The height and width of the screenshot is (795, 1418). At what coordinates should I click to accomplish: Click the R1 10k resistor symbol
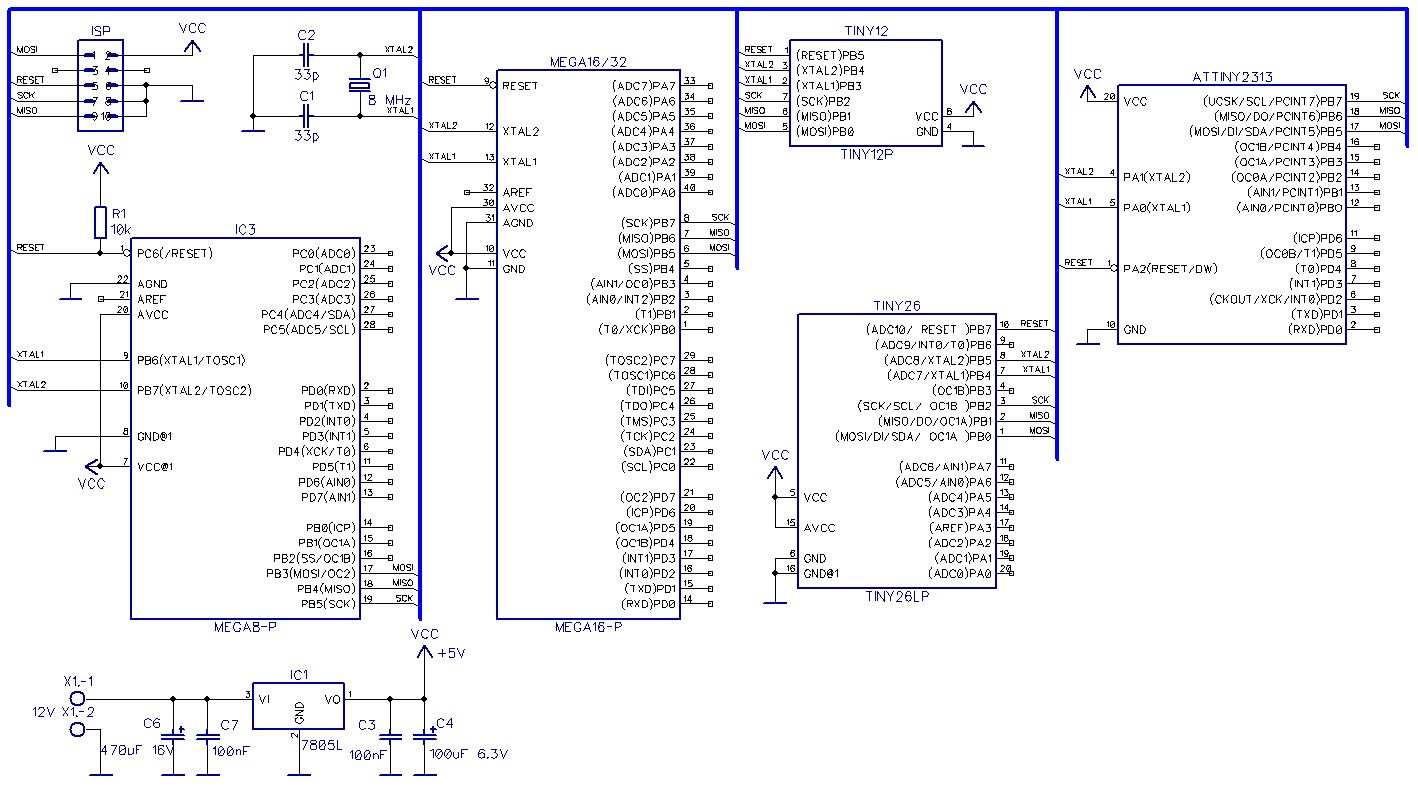point(100,222)
